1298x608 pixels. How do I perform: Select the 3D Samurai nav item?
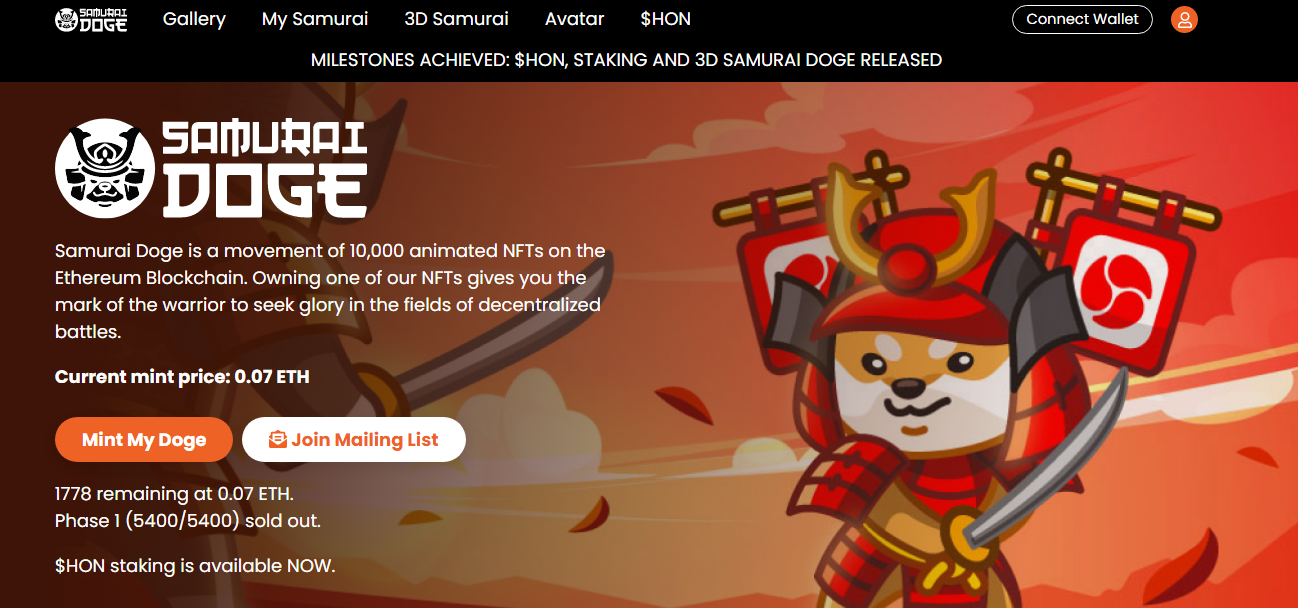[x=456, y=19]
